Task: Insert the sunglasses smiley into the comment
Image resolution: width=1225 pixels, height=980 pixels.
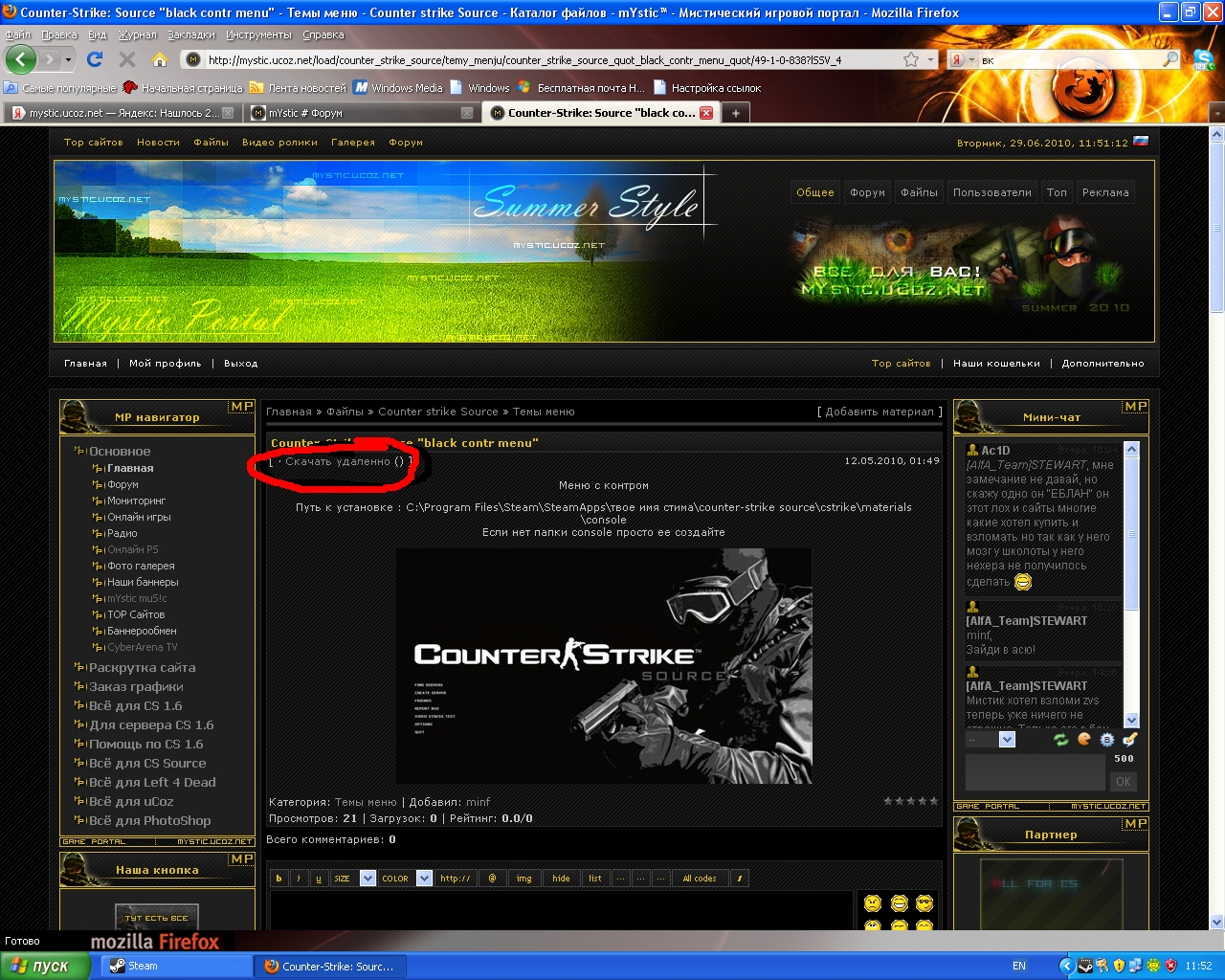Action: 924,902
